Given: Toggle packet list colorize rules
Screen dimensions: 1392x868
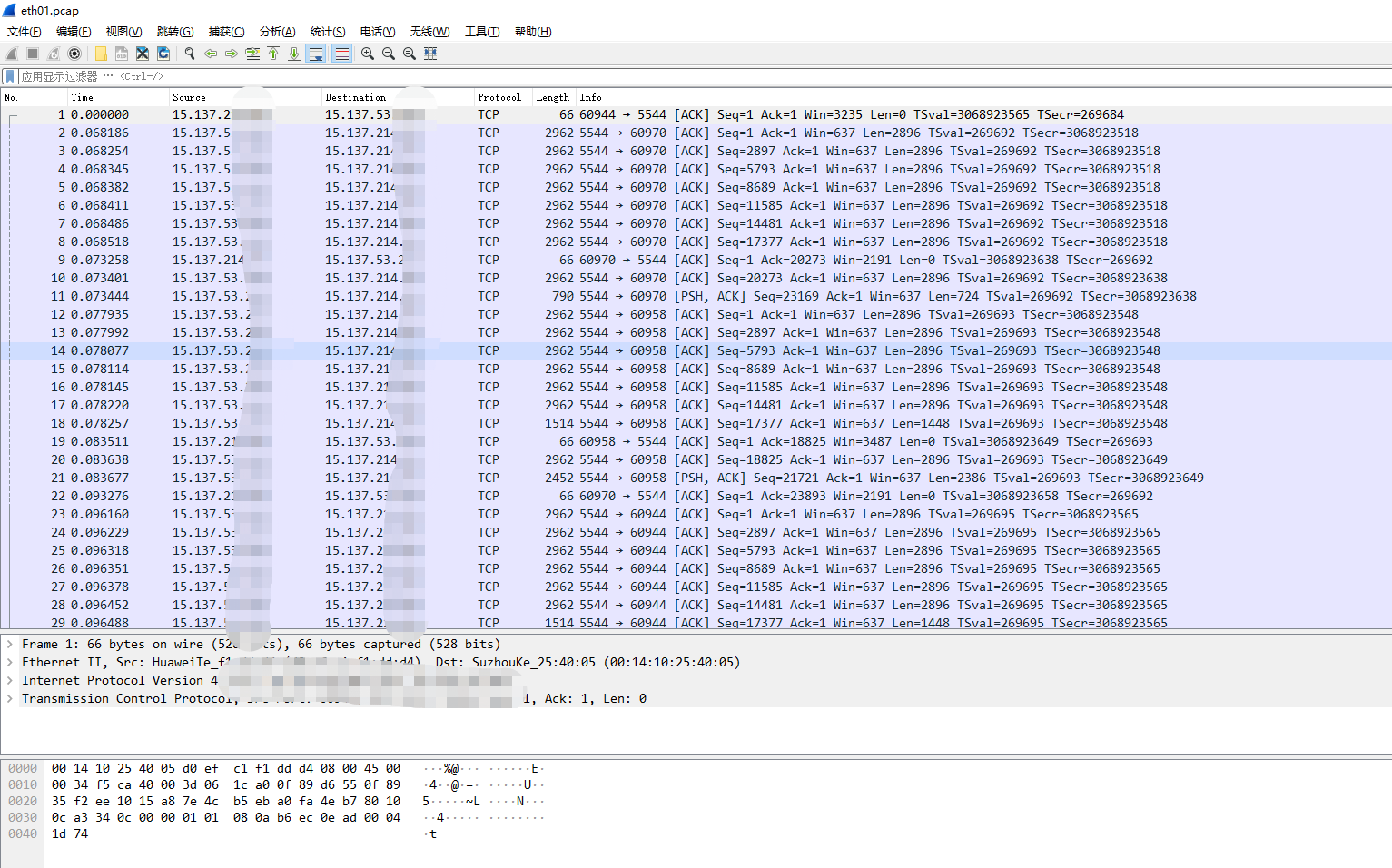Looking at the screenshot, I should tap(341, 54).
